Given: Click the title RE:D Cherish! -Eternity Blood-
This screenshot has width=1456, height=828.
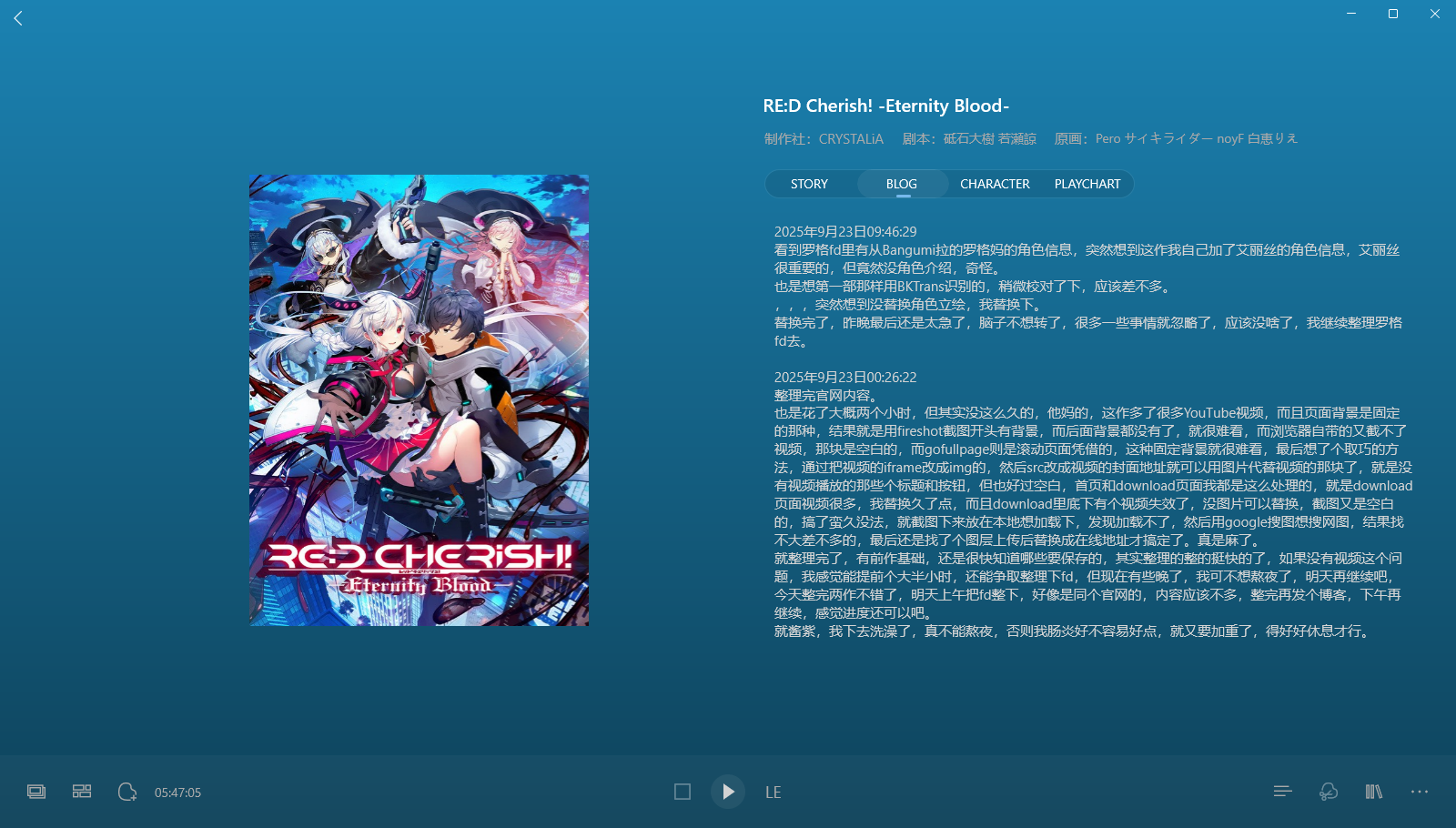Looking at the screenshot, I should pos(886,106).
